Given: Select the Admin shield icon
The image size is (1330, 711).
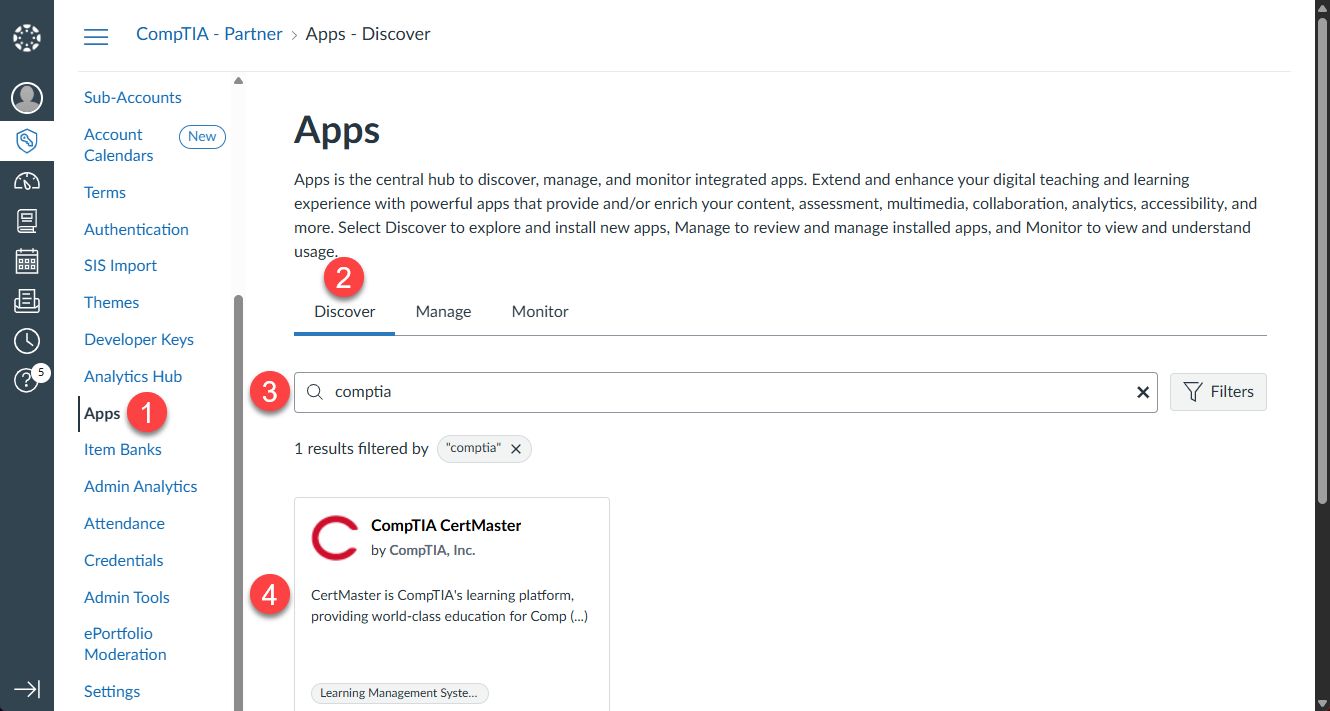Looking at the screenshot, I should click(27, 141).
